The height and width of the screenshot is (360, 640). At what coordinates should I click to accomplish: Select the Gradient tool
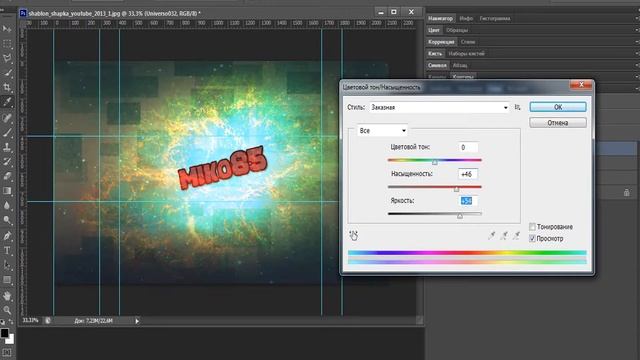point(7,191)
